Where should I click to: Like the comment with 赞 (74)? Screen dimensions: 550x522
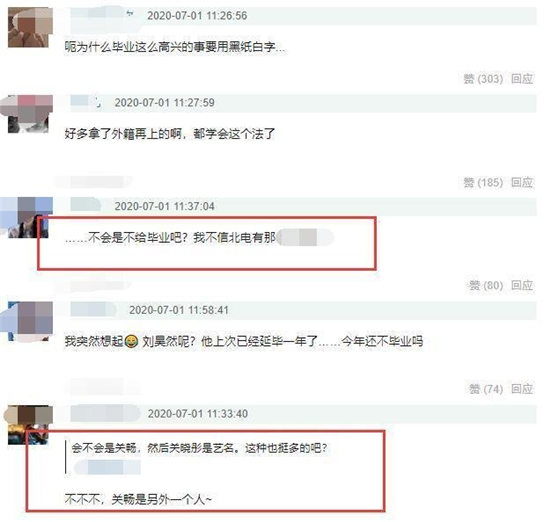click(x=486, y=389)
